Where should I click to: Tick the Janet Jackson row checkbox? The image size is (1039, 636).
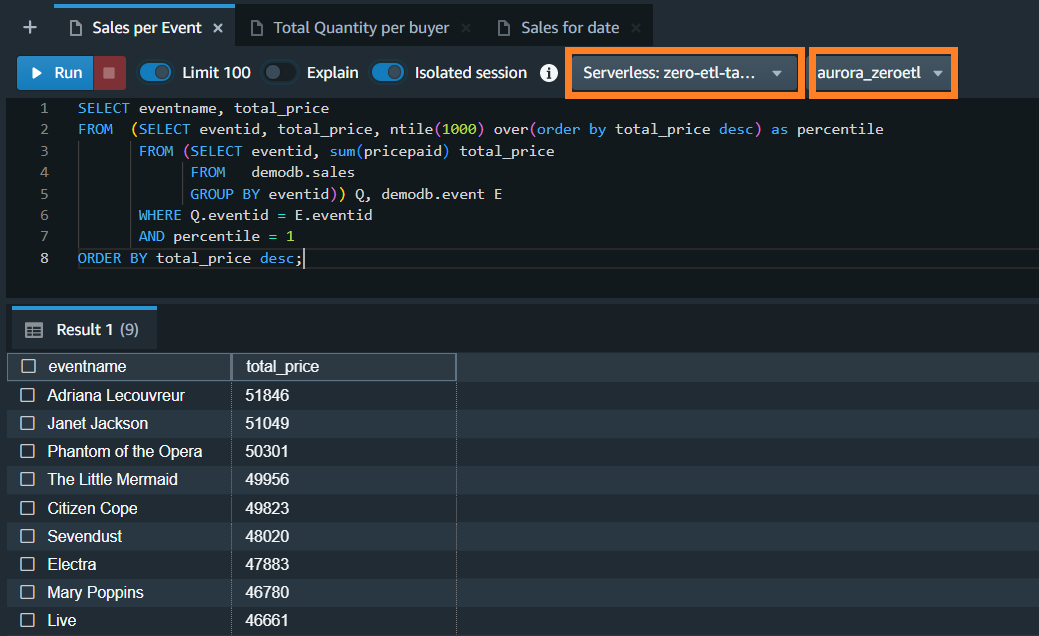tap(28, 424)
